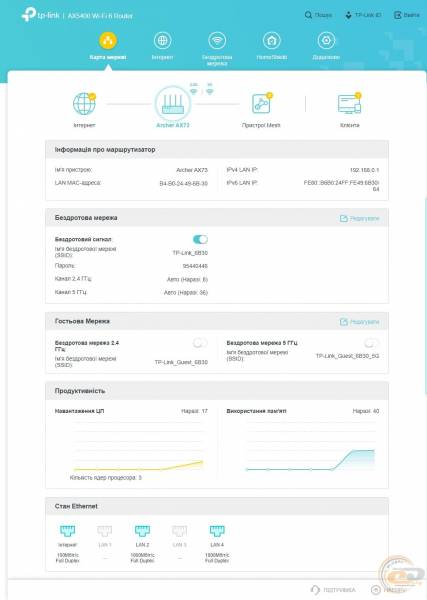Open the Інтернет tab
The image size is (427, 600).
pyautogui.click(x=162, y=46)
